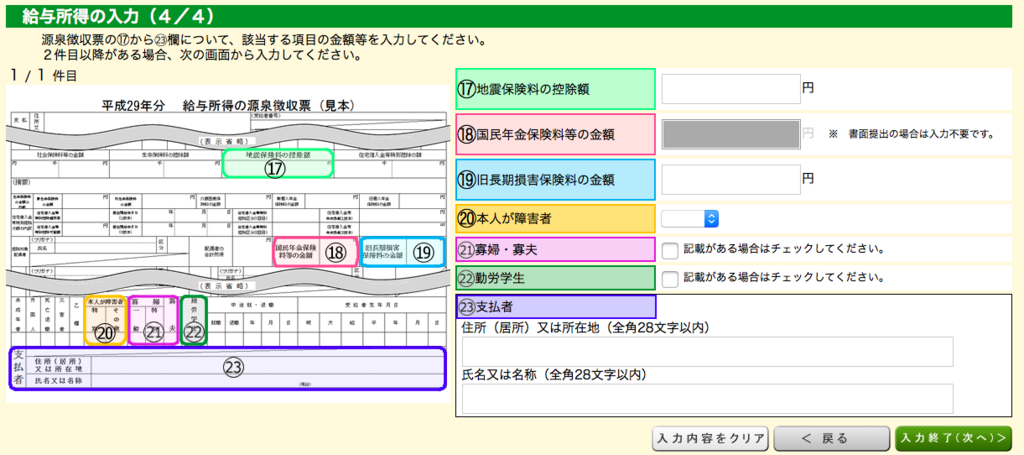Click the ⑳ 本人が障害者 box on sample slip
Viewport: 1024px width, 455px height.
(x=105, y=320)
